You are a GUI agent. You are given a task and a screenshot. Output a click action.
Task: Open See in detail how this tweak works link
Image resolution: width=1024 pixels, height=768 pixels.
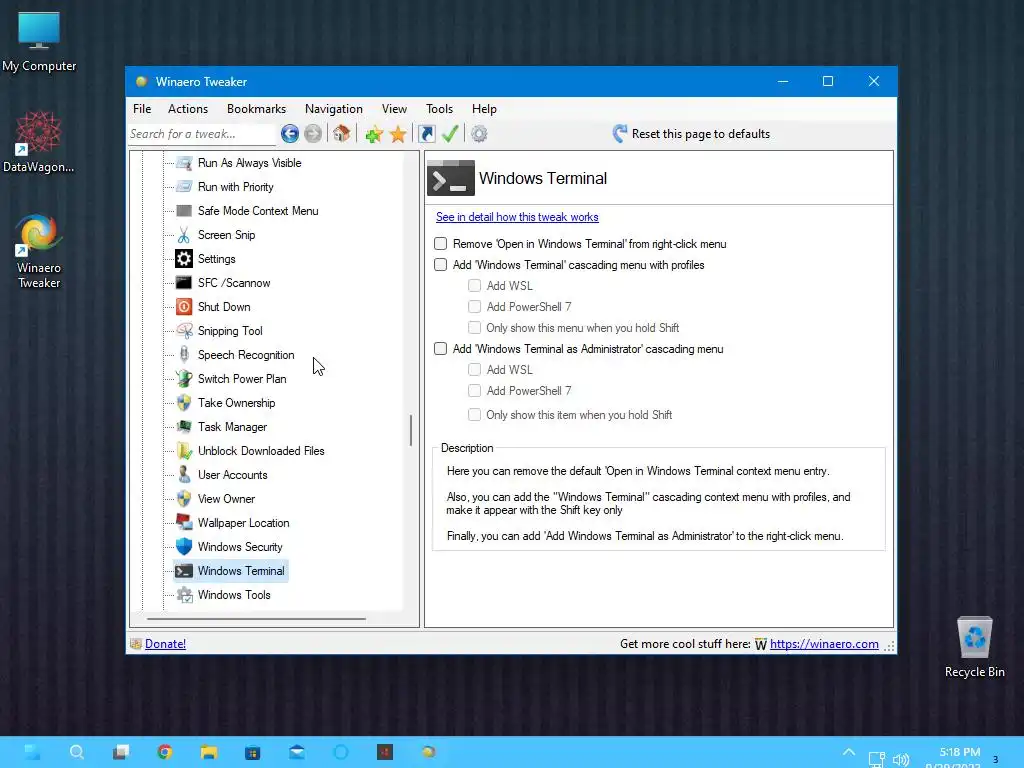[517, 217]
